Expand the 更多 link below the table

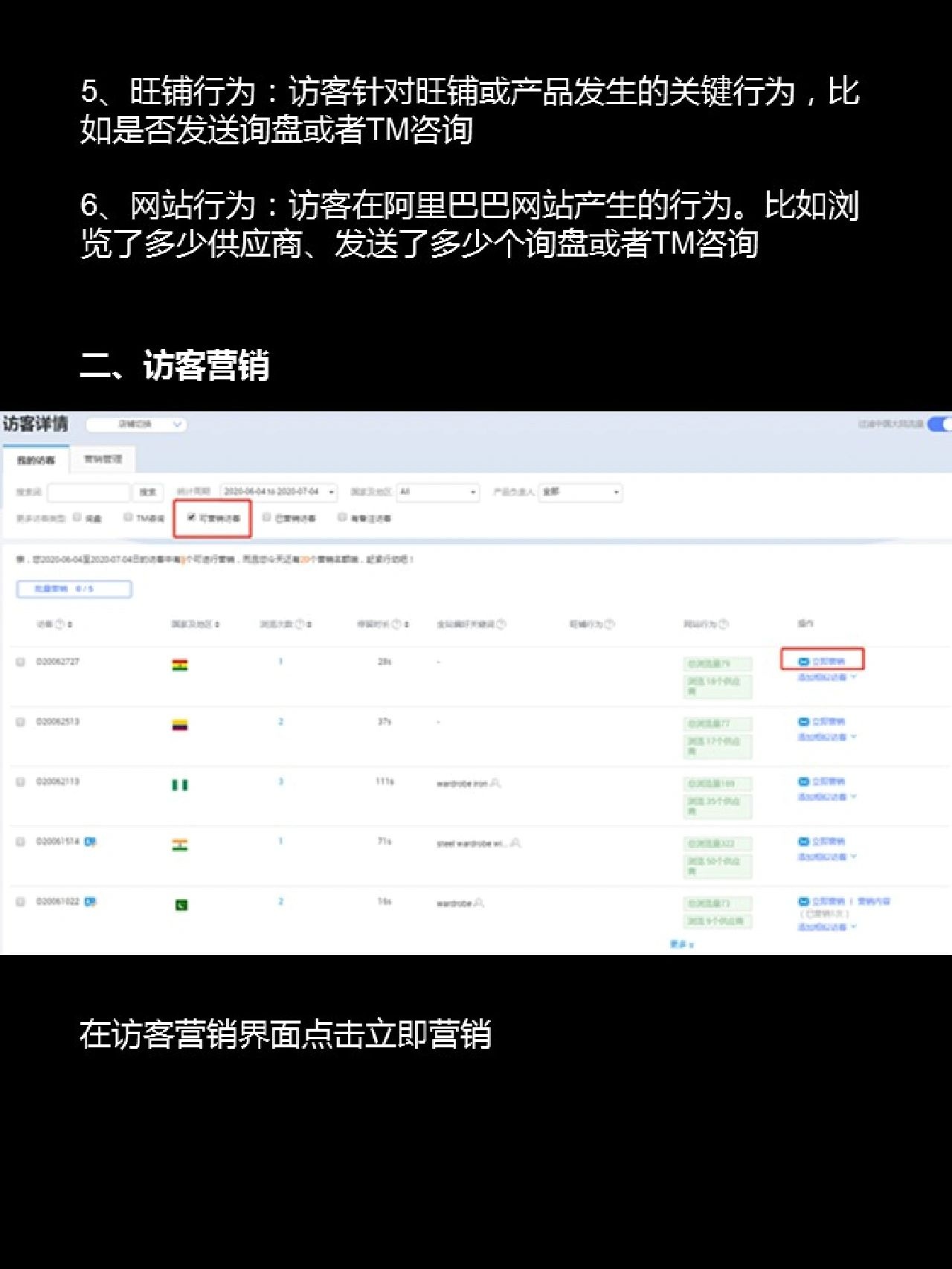[x=681, y=944]
